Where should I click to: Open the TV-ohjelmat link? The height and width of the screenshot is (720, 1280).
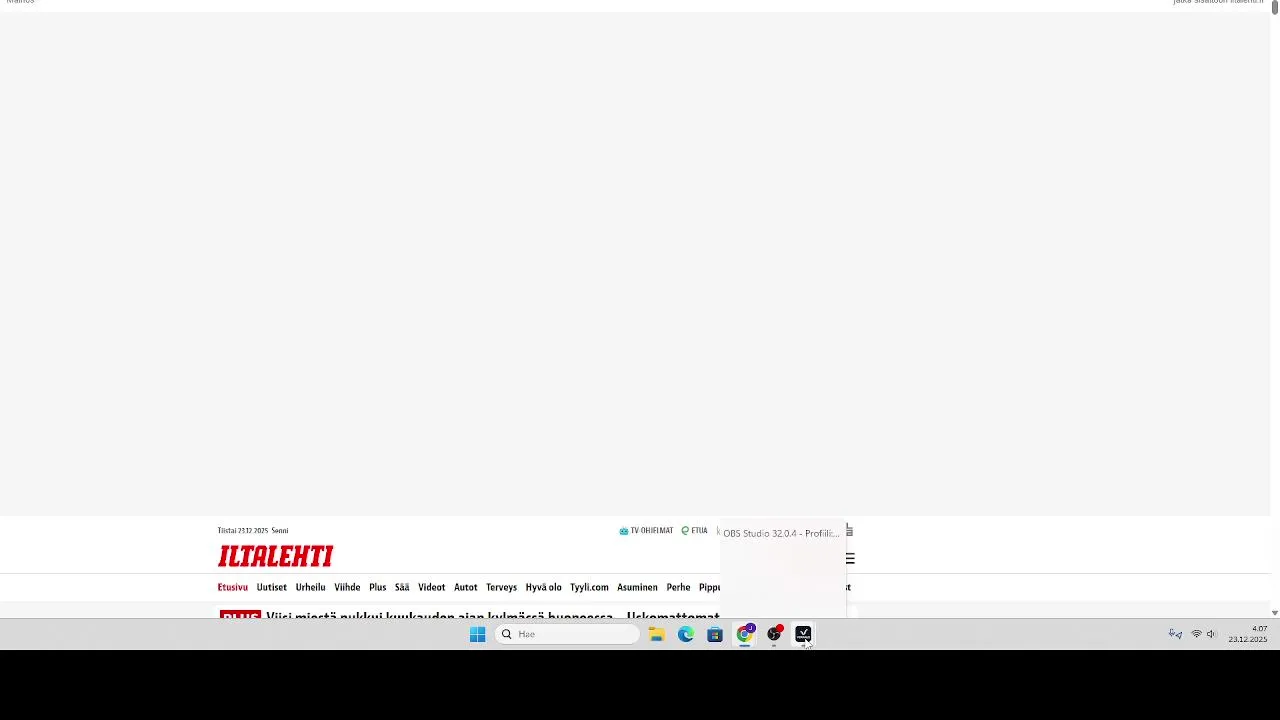[x=646, y=531]
